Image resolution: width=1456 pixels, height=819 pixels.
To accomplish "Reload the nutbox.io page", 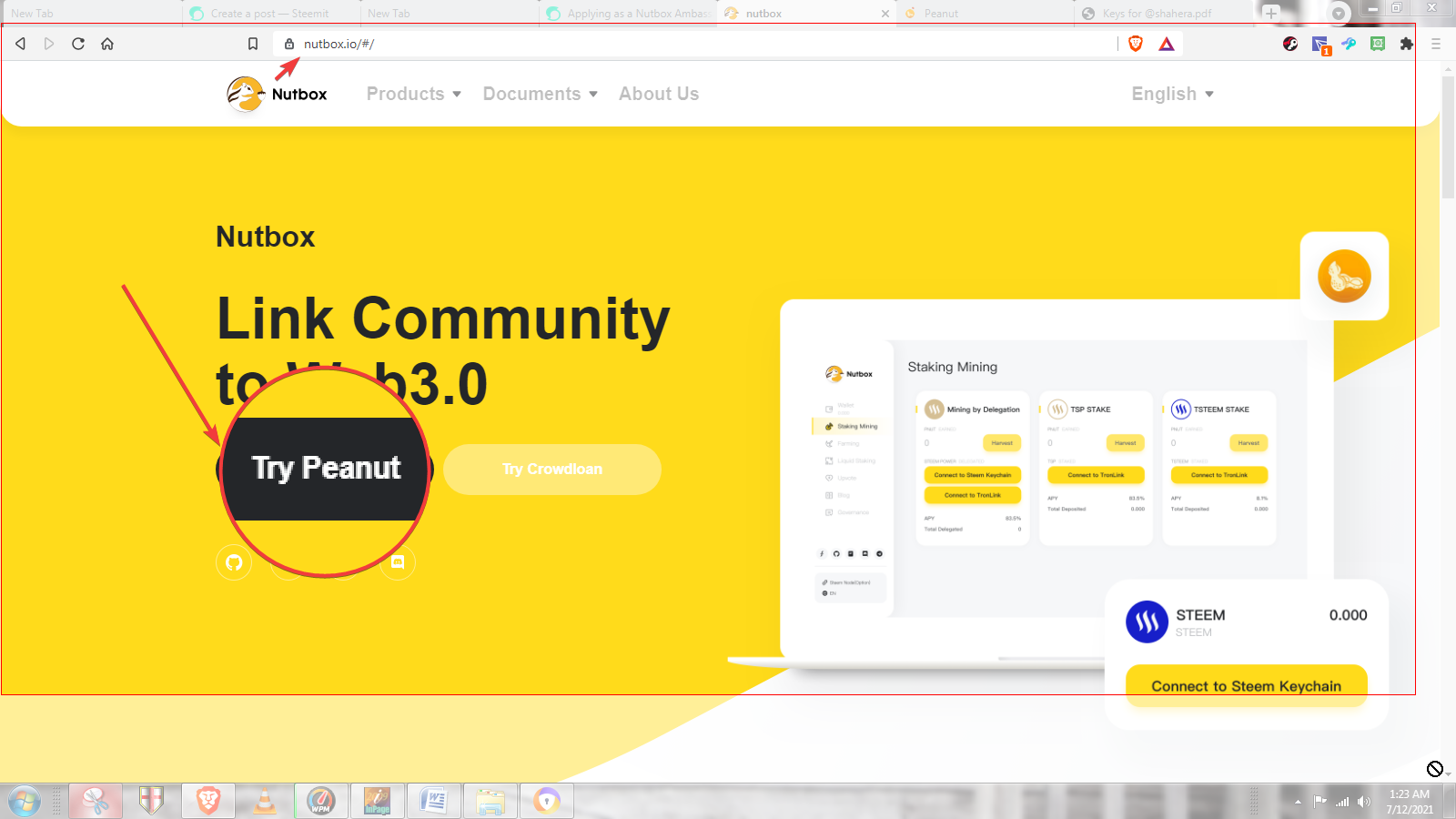I will click(78, 44).
